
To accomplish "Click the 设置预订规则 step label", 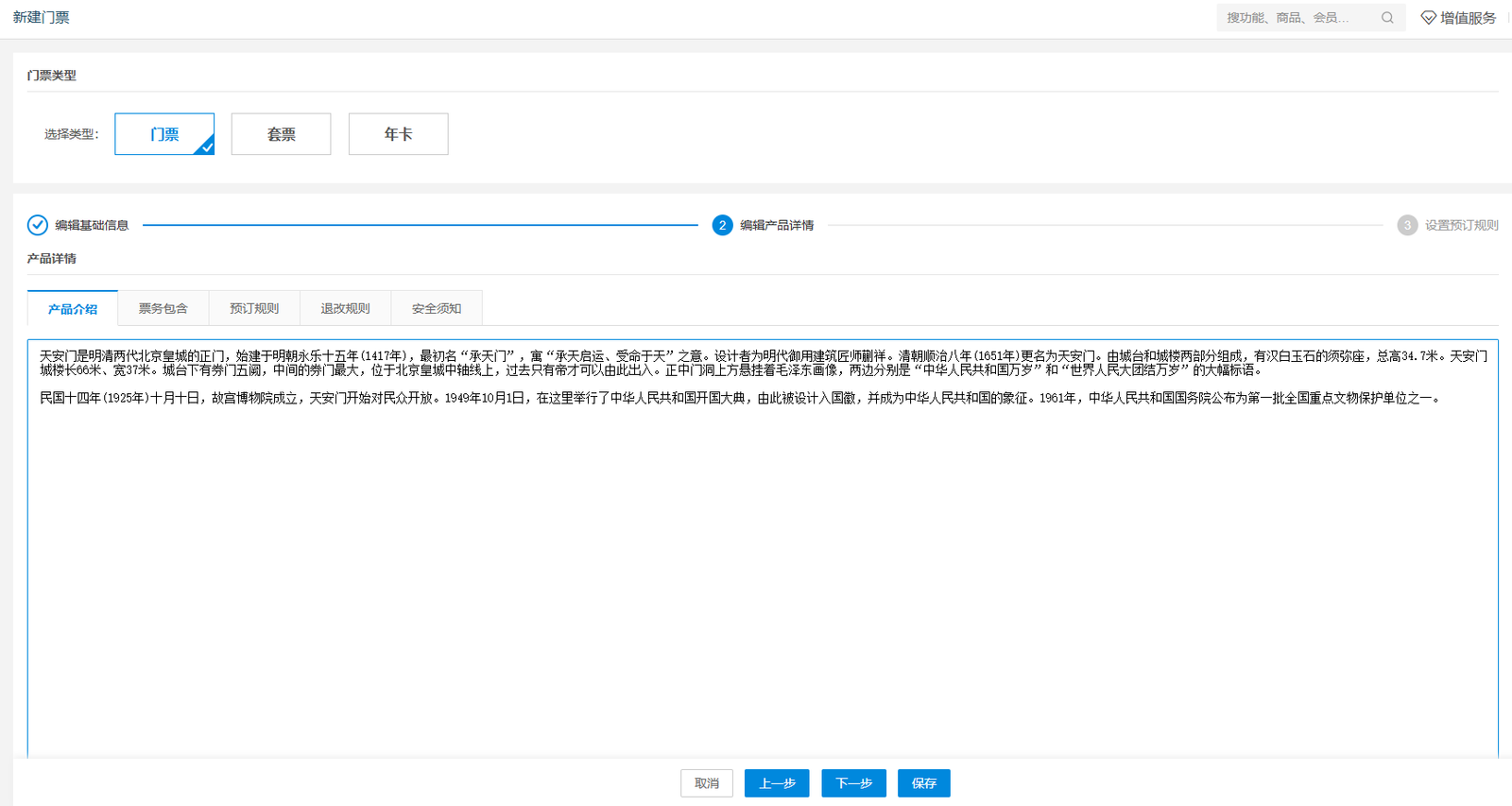I will (x=1462, y=225).
